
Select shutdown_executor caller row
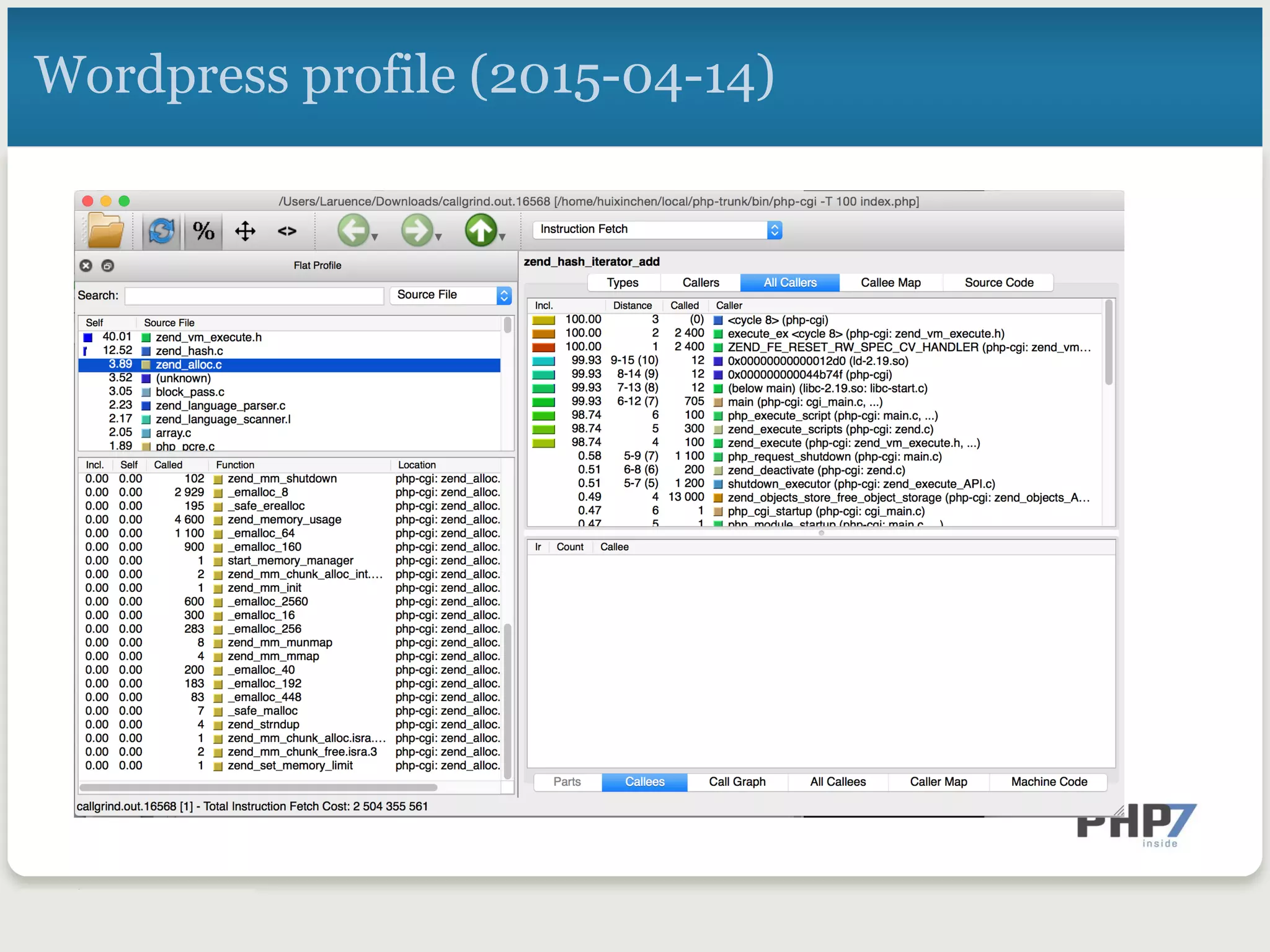(x=815, y=483)
